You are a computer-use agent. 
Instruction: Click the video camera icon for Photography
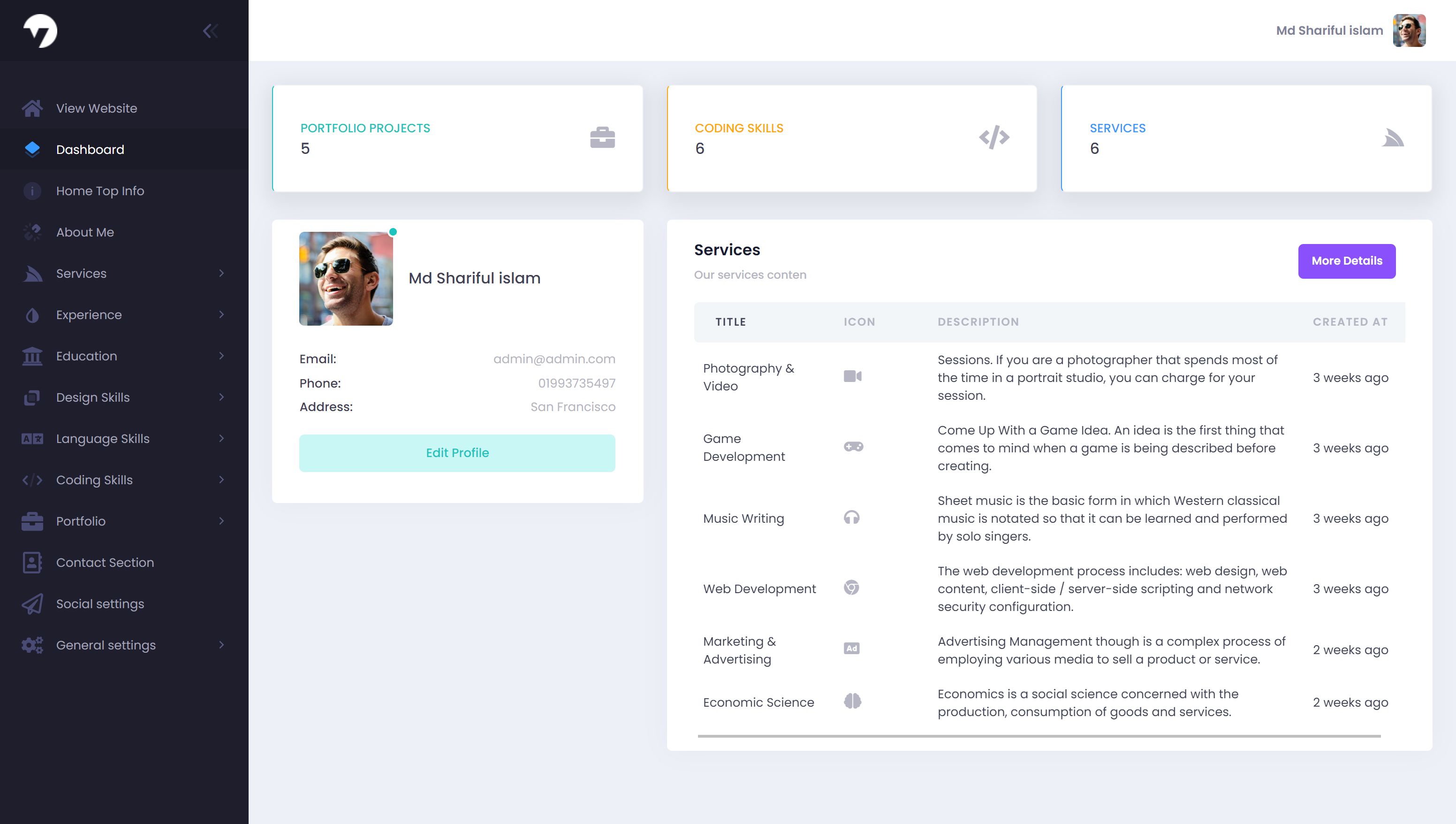coord(852,376)
